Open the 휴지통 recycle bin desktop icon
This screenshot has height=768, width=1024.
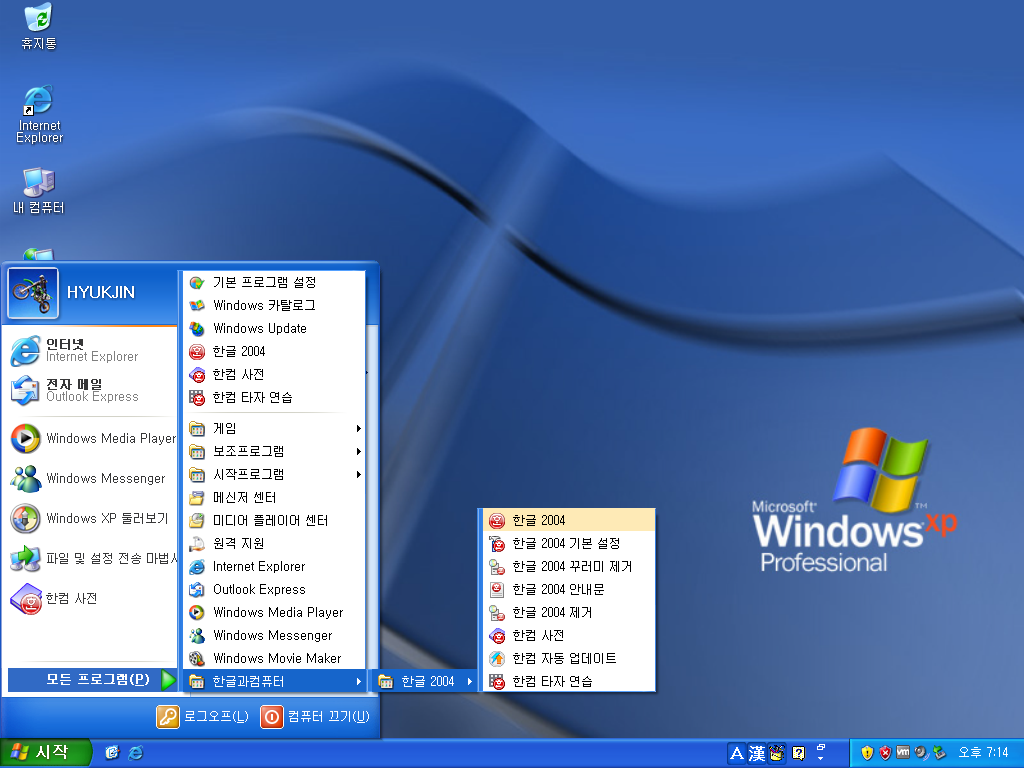[x=39, y=26]
